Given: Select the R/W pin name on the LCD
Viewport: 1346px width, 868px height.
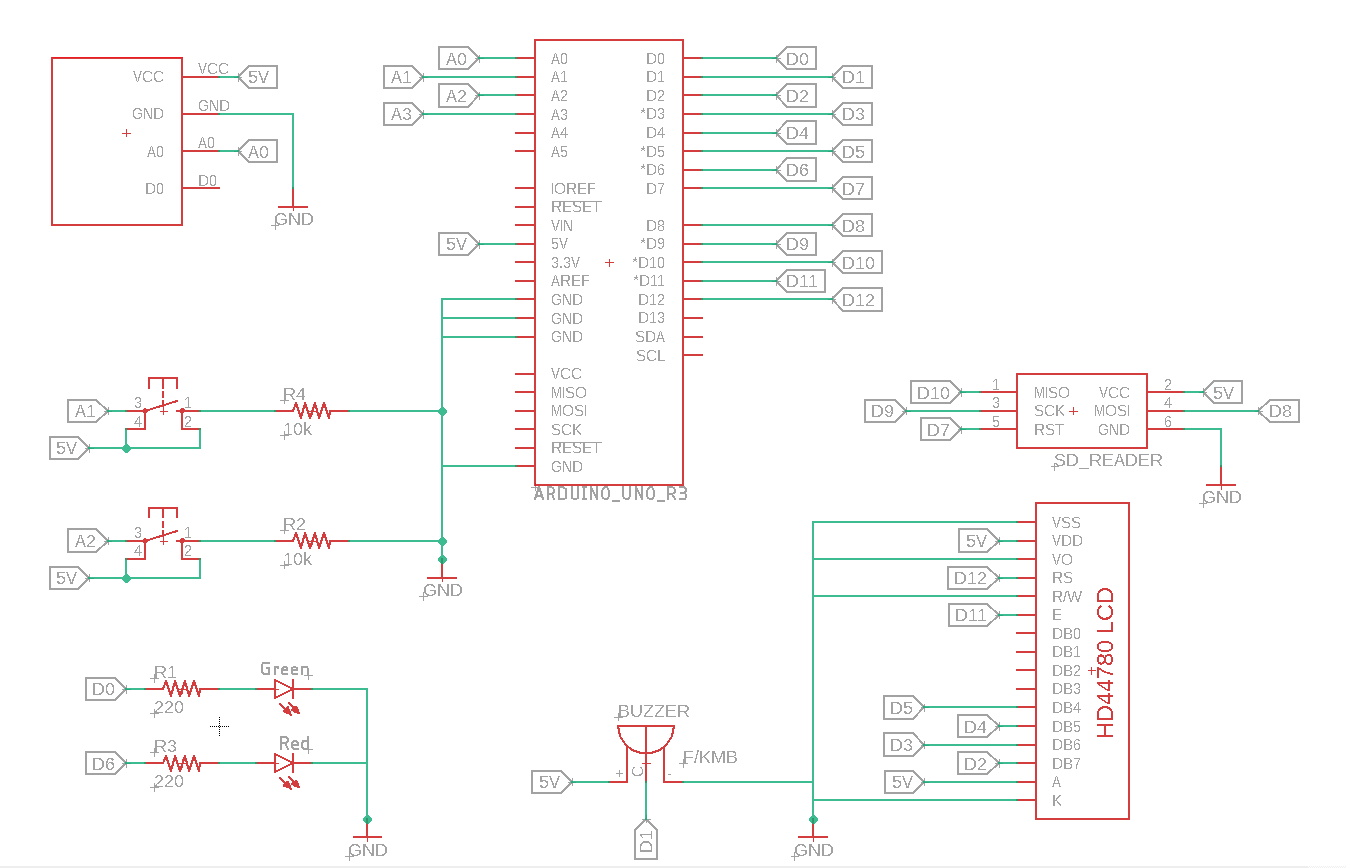Looking at the screenshot, I should [1067, 597].
